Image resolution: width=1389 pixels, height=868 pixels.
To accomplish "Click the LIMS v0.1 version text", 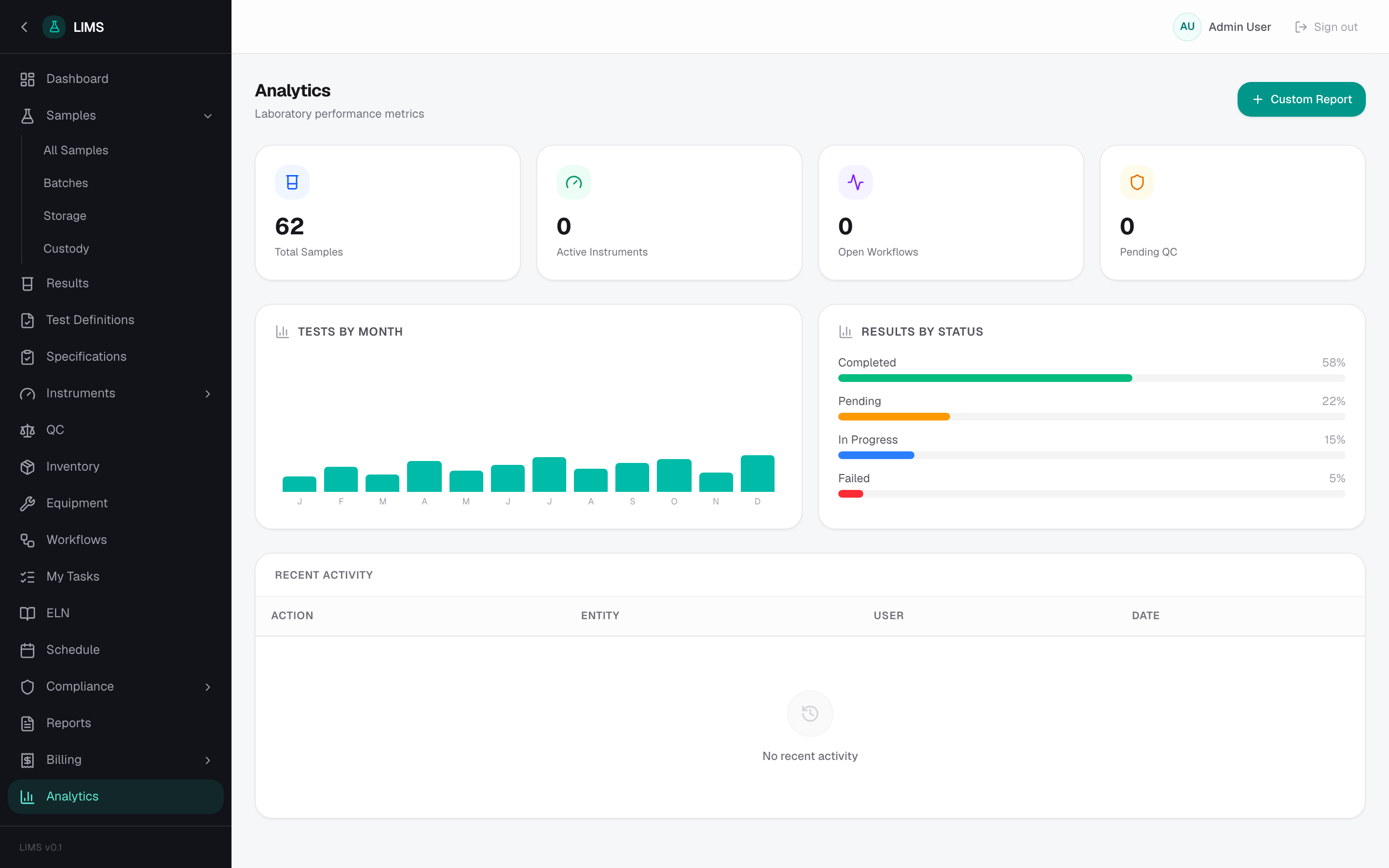I will 41,847.
